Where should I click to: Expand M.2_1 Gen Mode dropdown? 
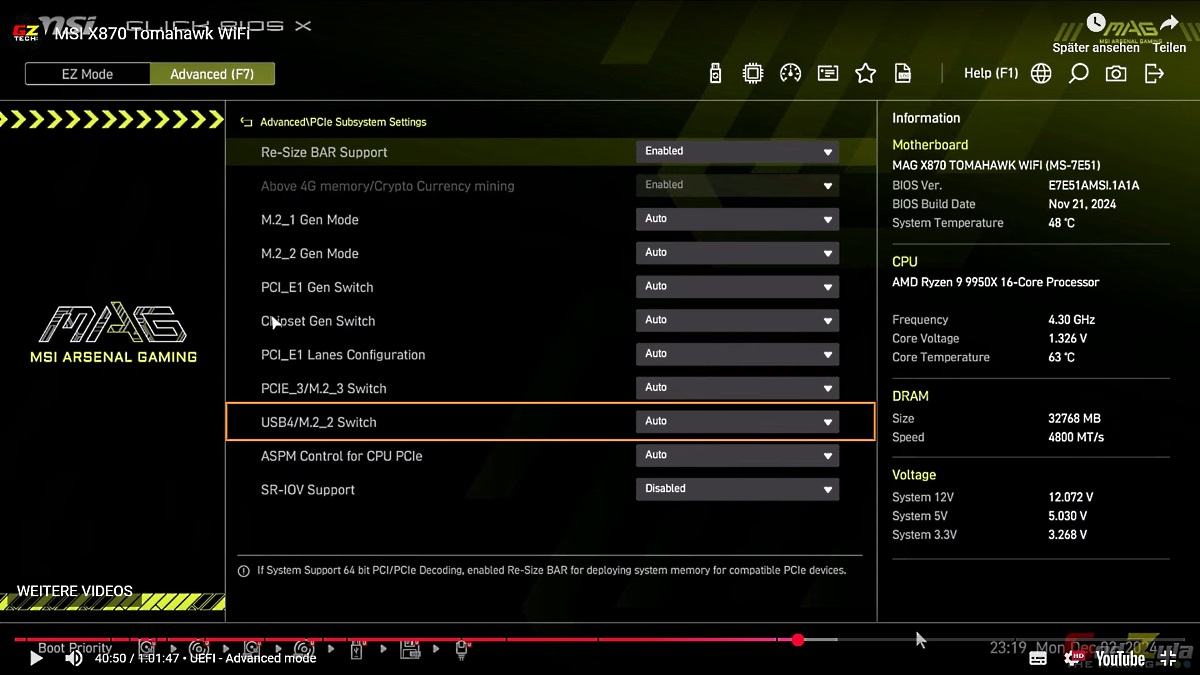point(737,219)
